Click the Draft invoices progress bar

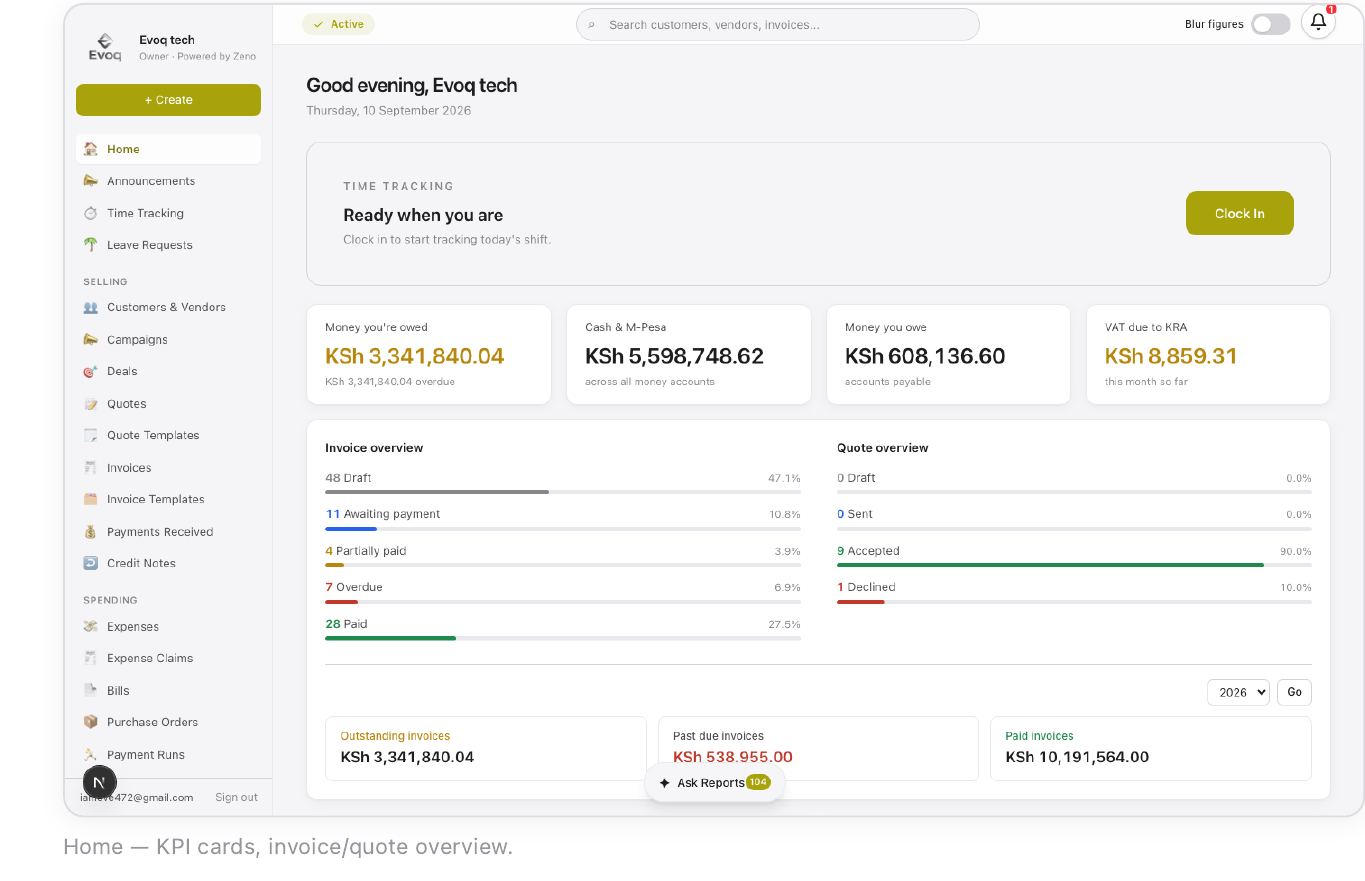point(563,492)
